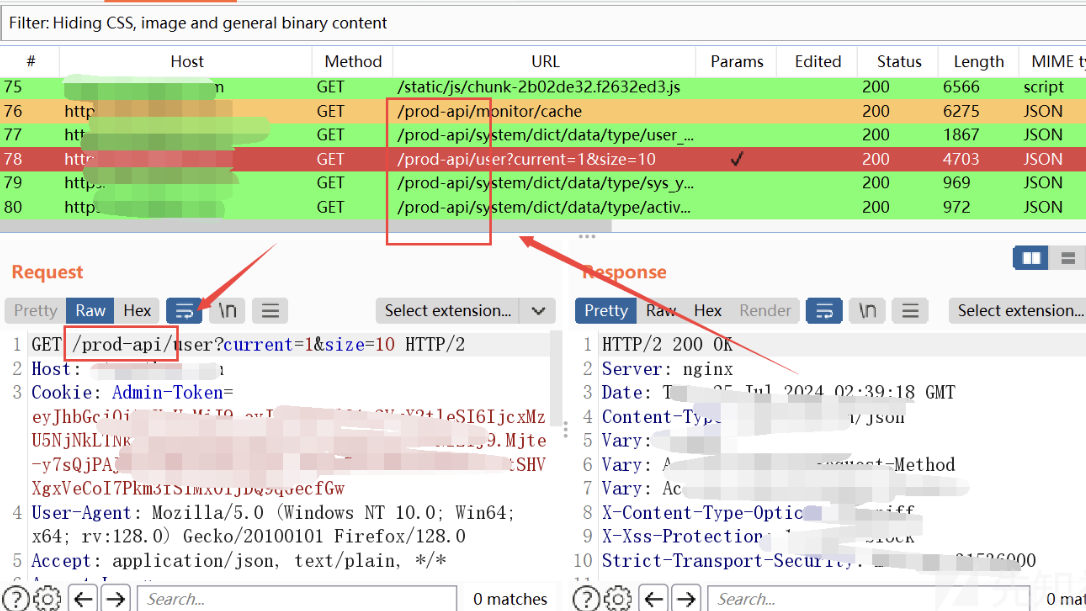Click User-Agent header in Request editor
Image resolution: width=1086 pixels, height=611 pixels.
point(273,513)
